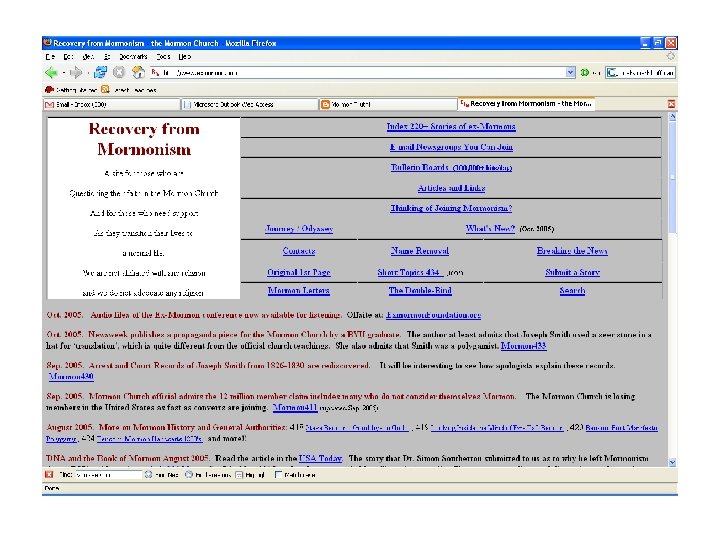Click into the URL address bar
720x540 pixels.
point(363,73)
